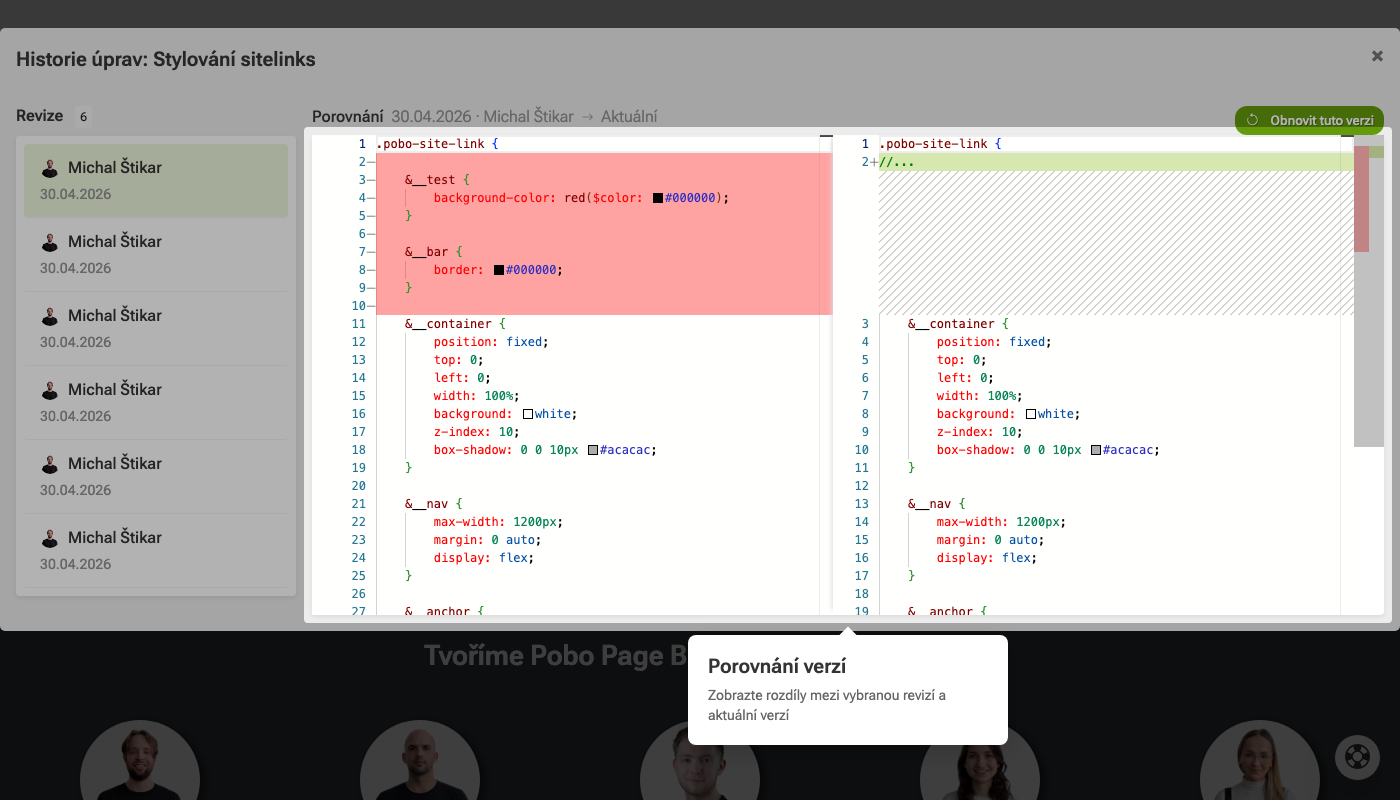Click line 4 position: fixed; in current version

(994, 342)
